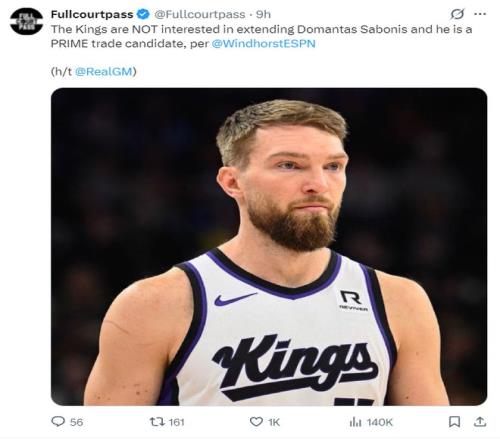Repost the tweet with retweet icon
Viewport: 500px width, 440px height.
[157, 422]
